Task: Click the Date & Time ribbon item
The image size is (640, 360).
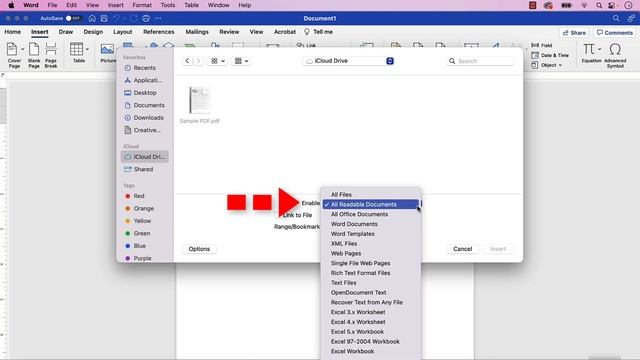Action: [550, 55]
